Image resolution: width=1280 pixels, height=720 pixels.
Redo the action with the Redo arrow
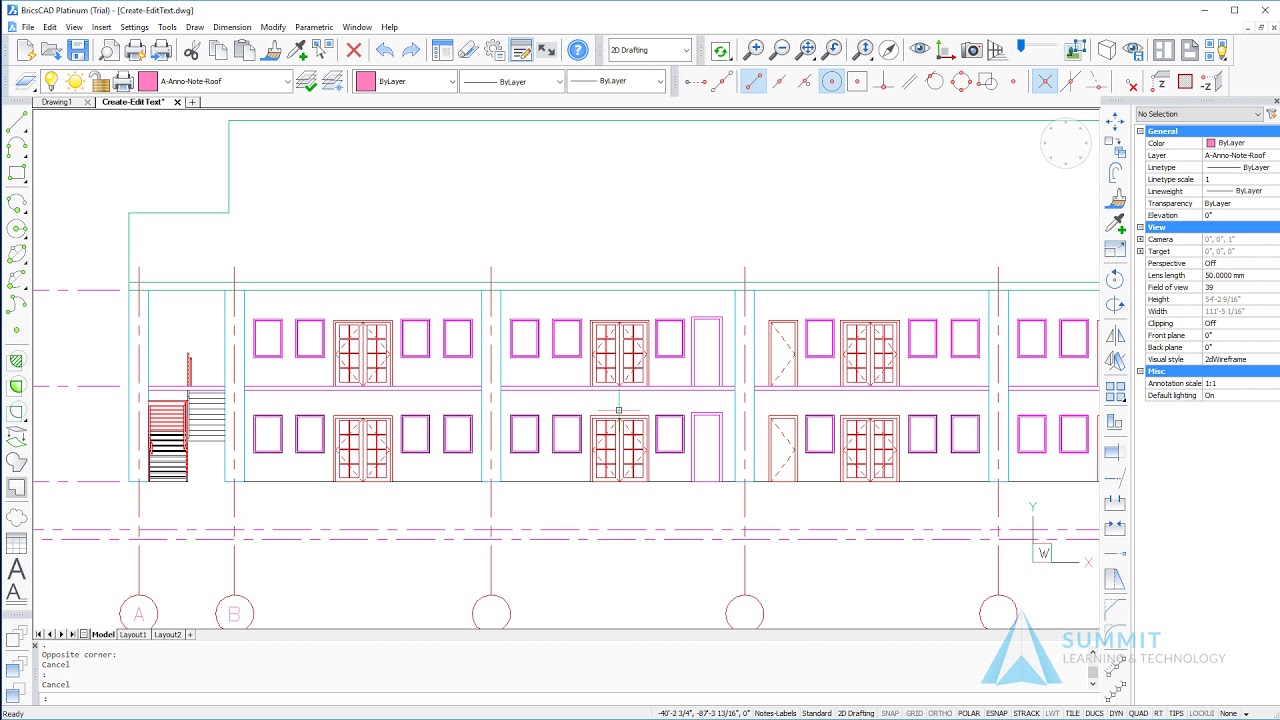[x=411, y=50]
